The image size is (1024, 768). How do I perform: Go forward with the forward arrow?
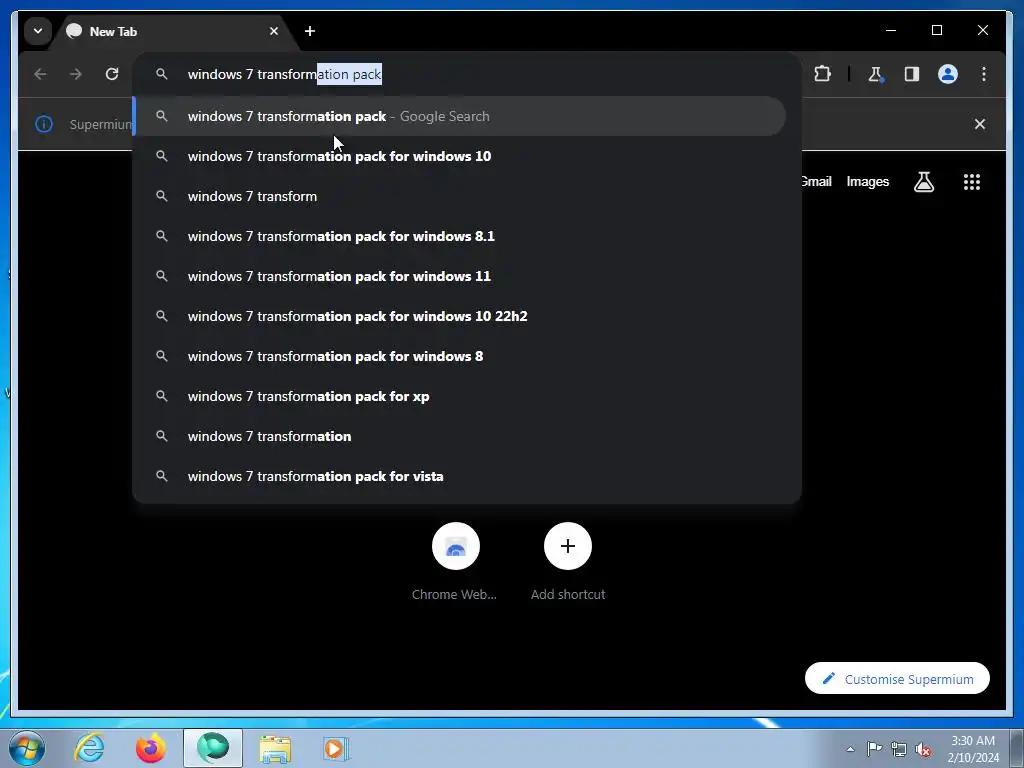tap(76, 74)
